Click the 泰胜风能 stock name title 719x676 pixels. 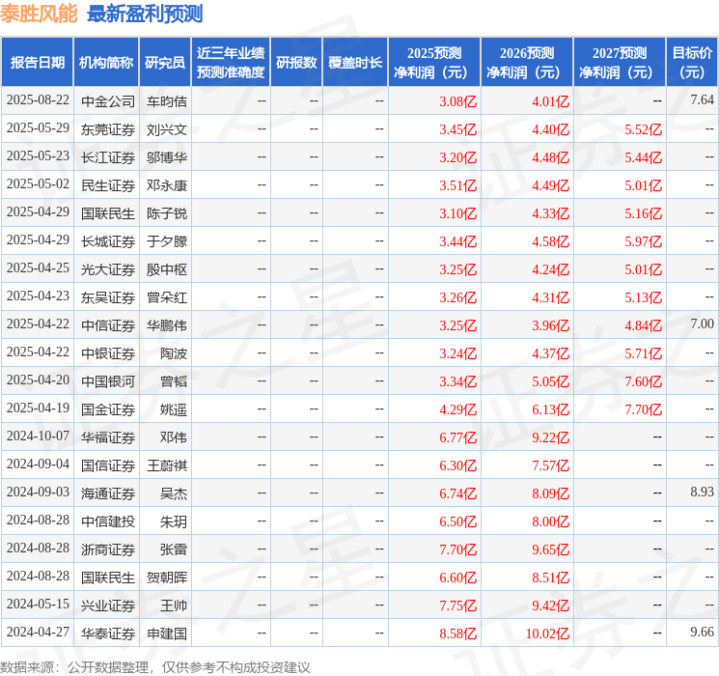[40, 14]
